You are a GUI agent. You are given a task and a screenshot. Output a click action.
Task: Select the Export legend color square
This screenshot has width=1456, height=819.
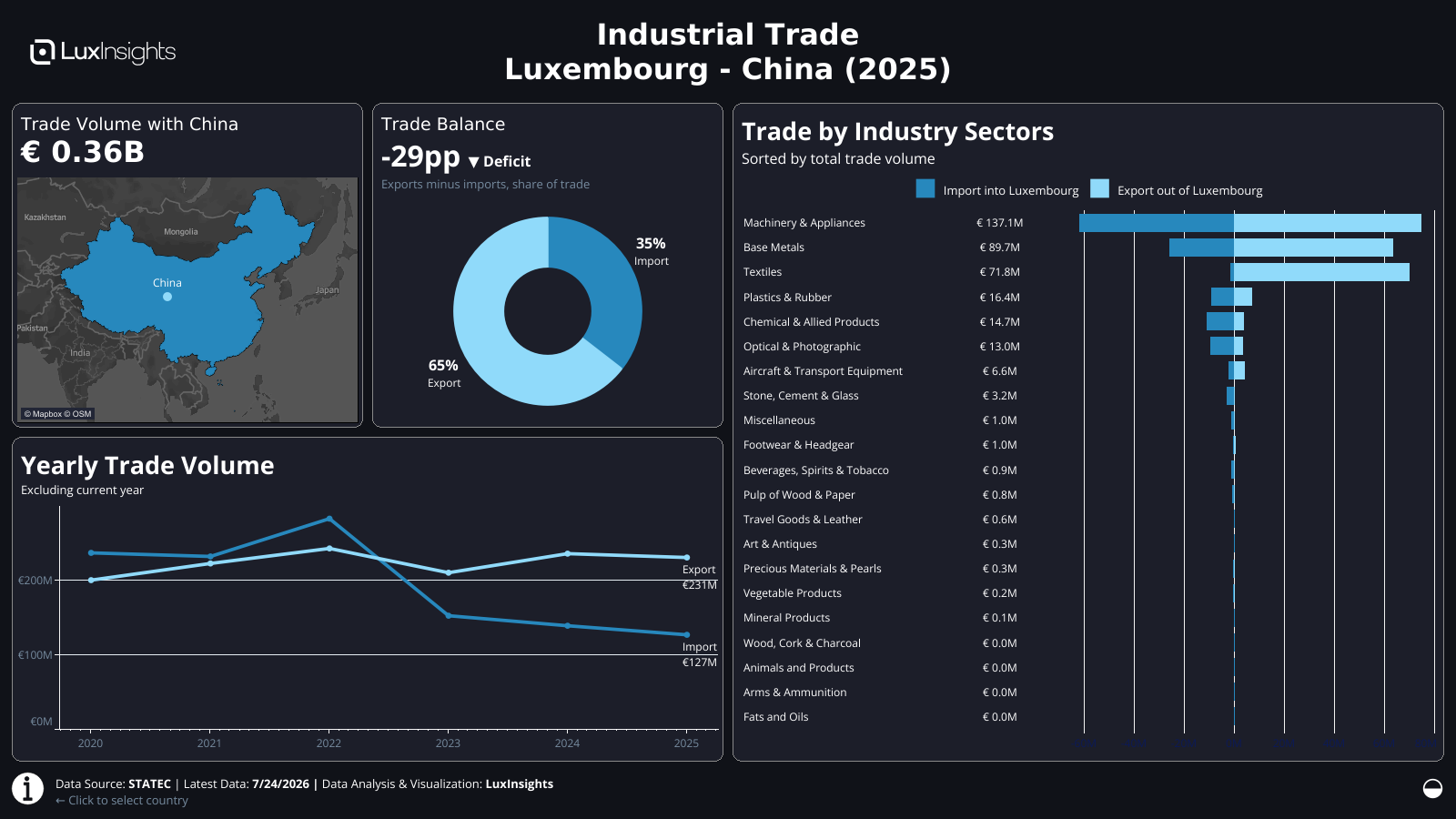(x=1099, y=189)
